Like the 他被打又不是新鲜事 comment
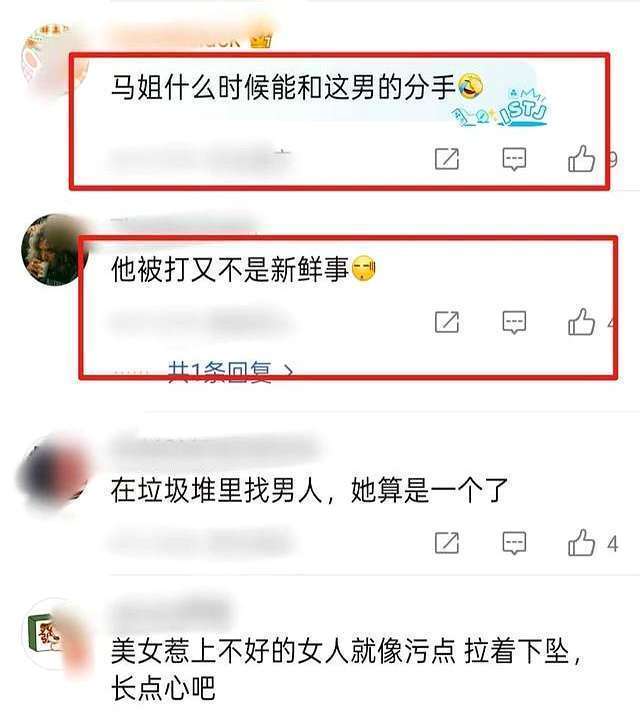This screenshot has height=713, width=640. (581, 321)
